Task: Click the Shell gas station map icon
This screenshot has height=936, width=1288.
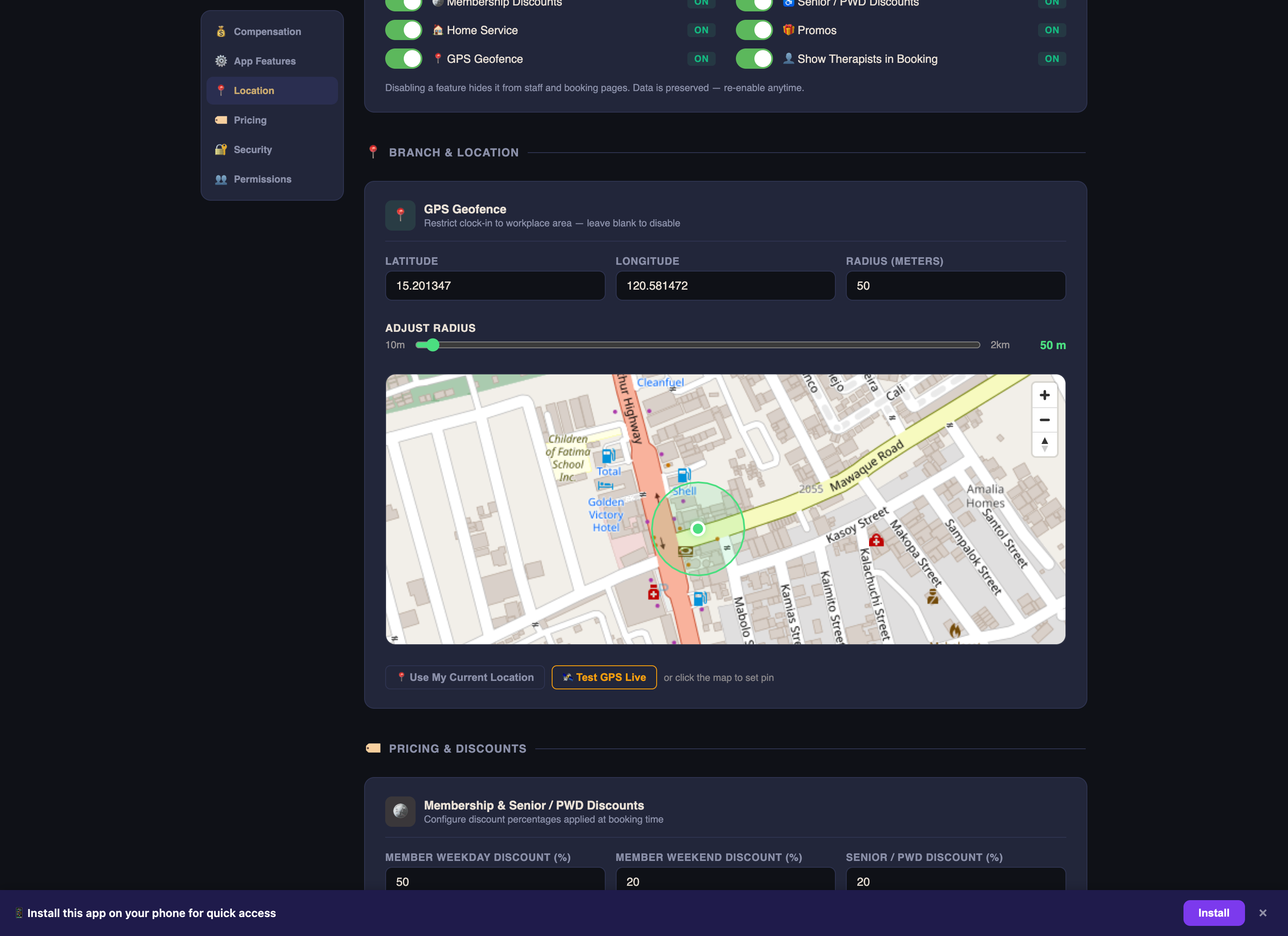Action: (x=684, y=475)
